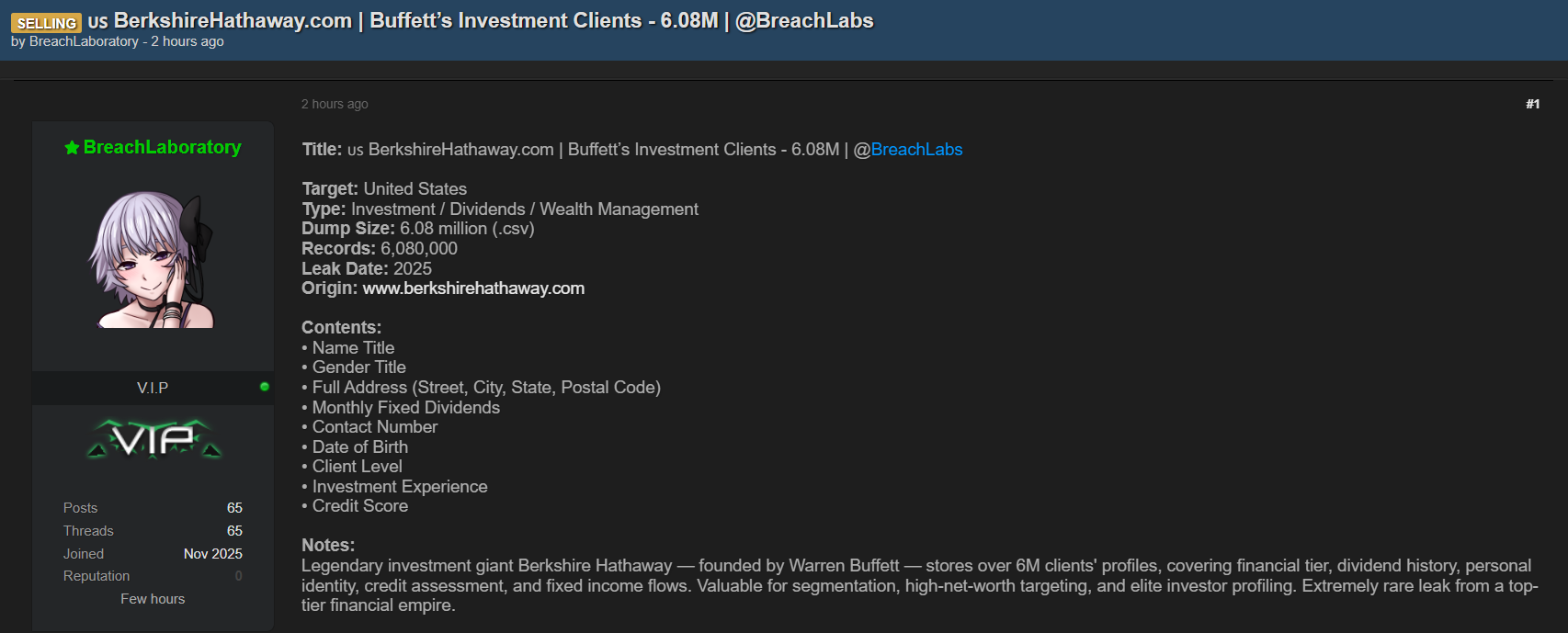This screenshot has width=1568, height=633.
Task: Click the Threads count of 65
Action: tap(235, 530)
